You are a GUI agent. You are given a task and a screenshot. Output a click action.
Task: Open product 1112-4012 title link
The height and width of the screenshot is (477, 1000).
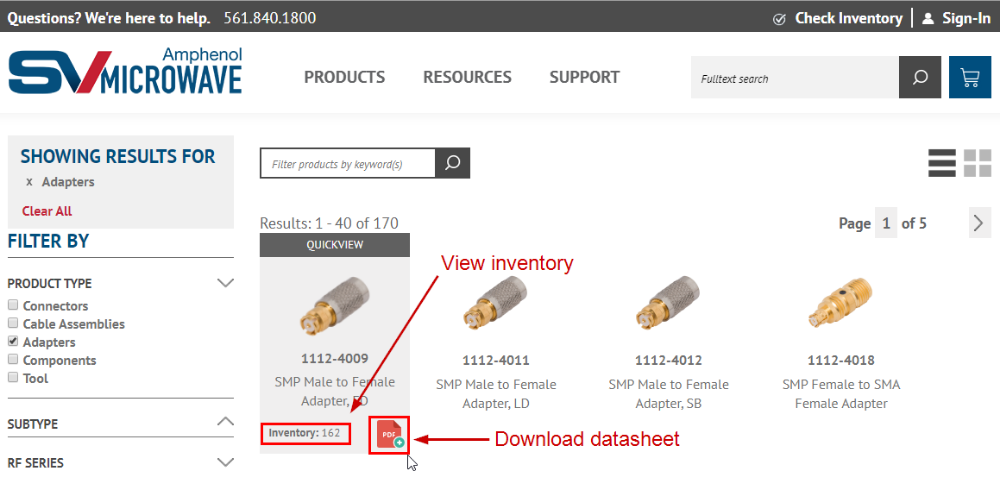point(668,360)
